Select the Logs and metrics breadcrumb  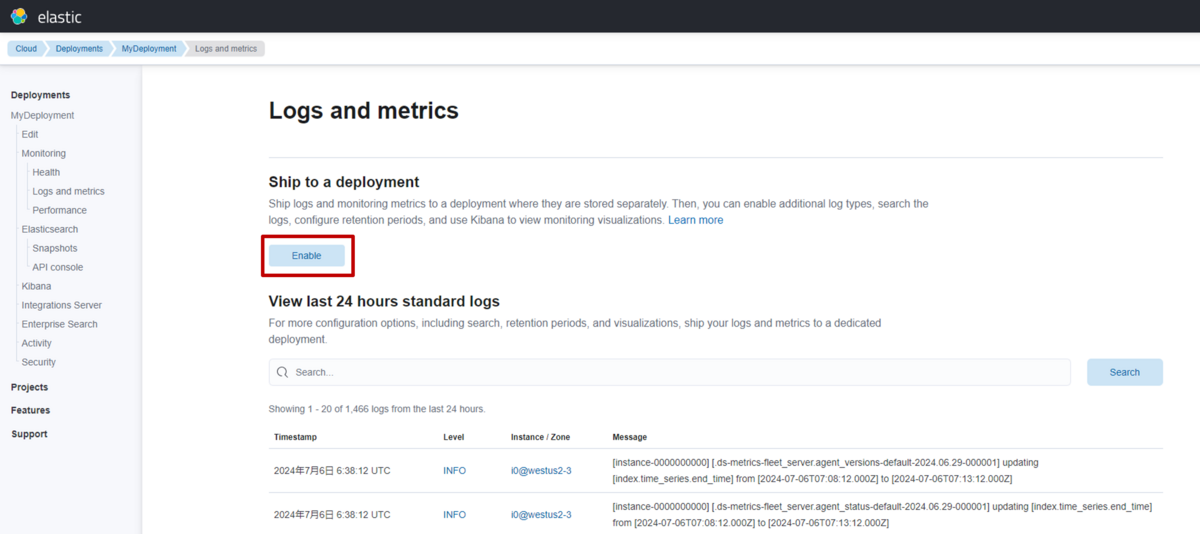point(226,48)
